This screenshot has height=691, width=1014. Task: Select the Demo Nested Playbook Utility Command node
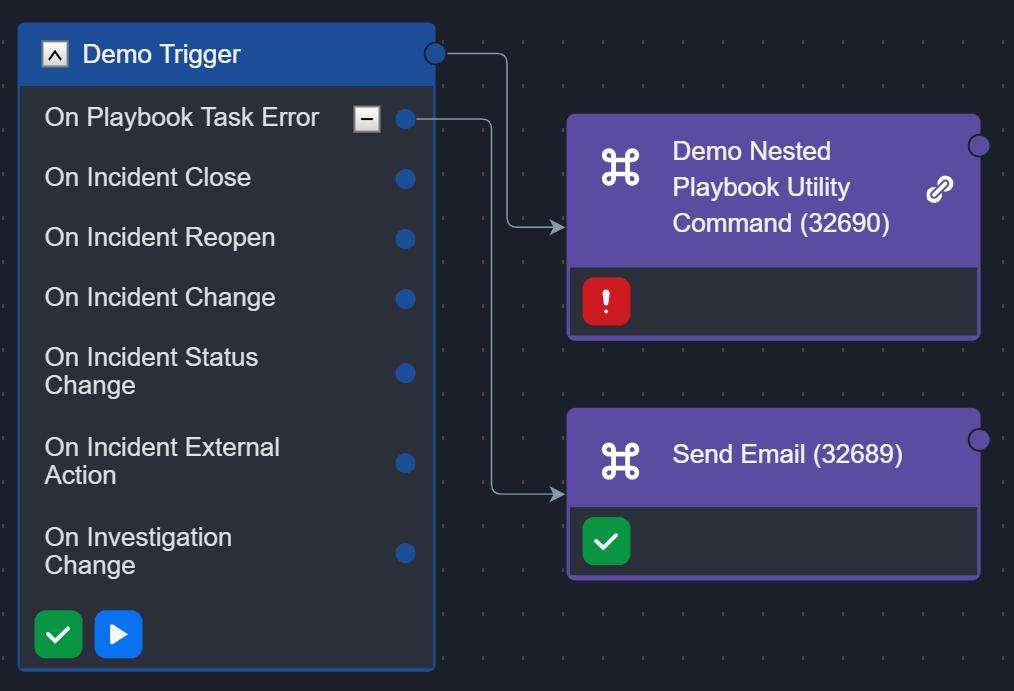[780, 188]
